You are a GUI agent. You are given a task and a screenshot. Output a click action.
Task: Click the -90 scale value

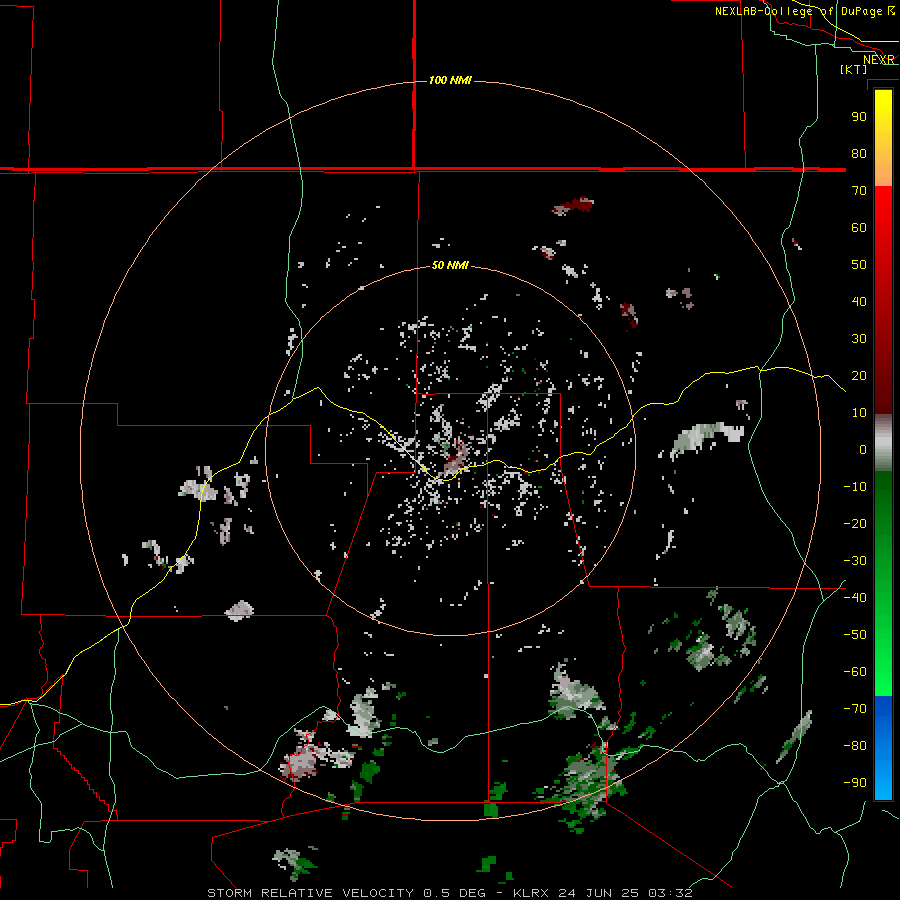pos(855,783)
